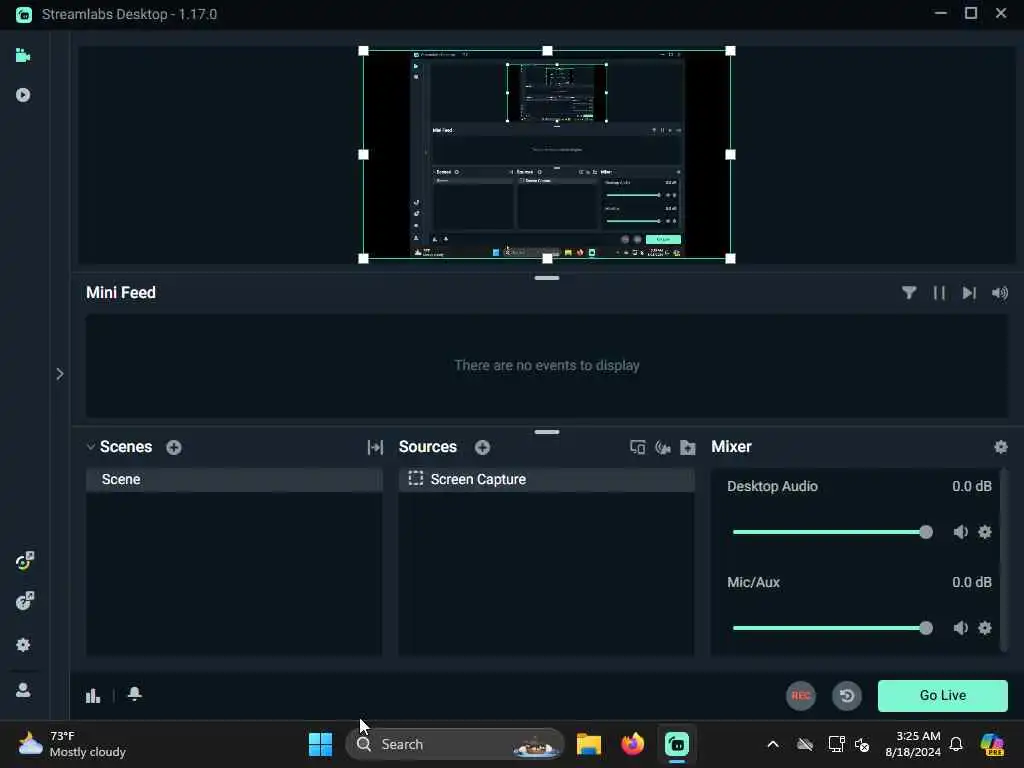Add a source folder with the folder icon

click(688, 447)
